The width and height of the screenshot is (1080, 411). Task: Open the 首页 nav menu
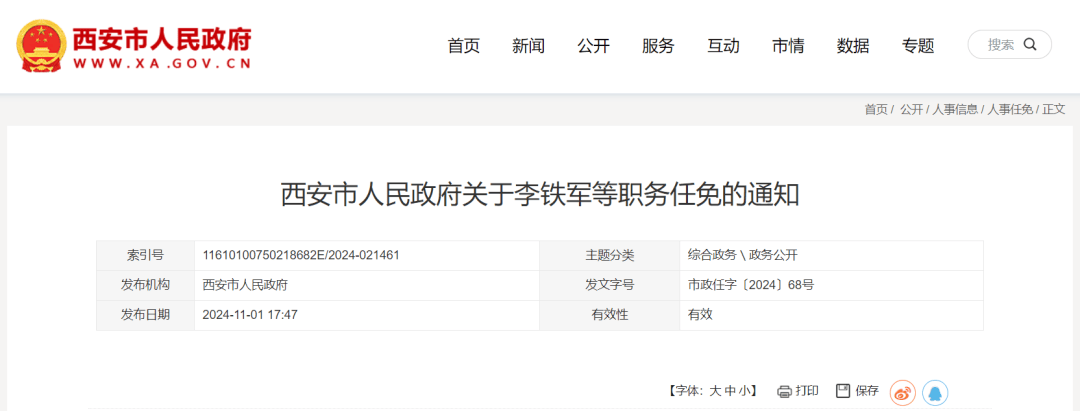click(464, 46)
